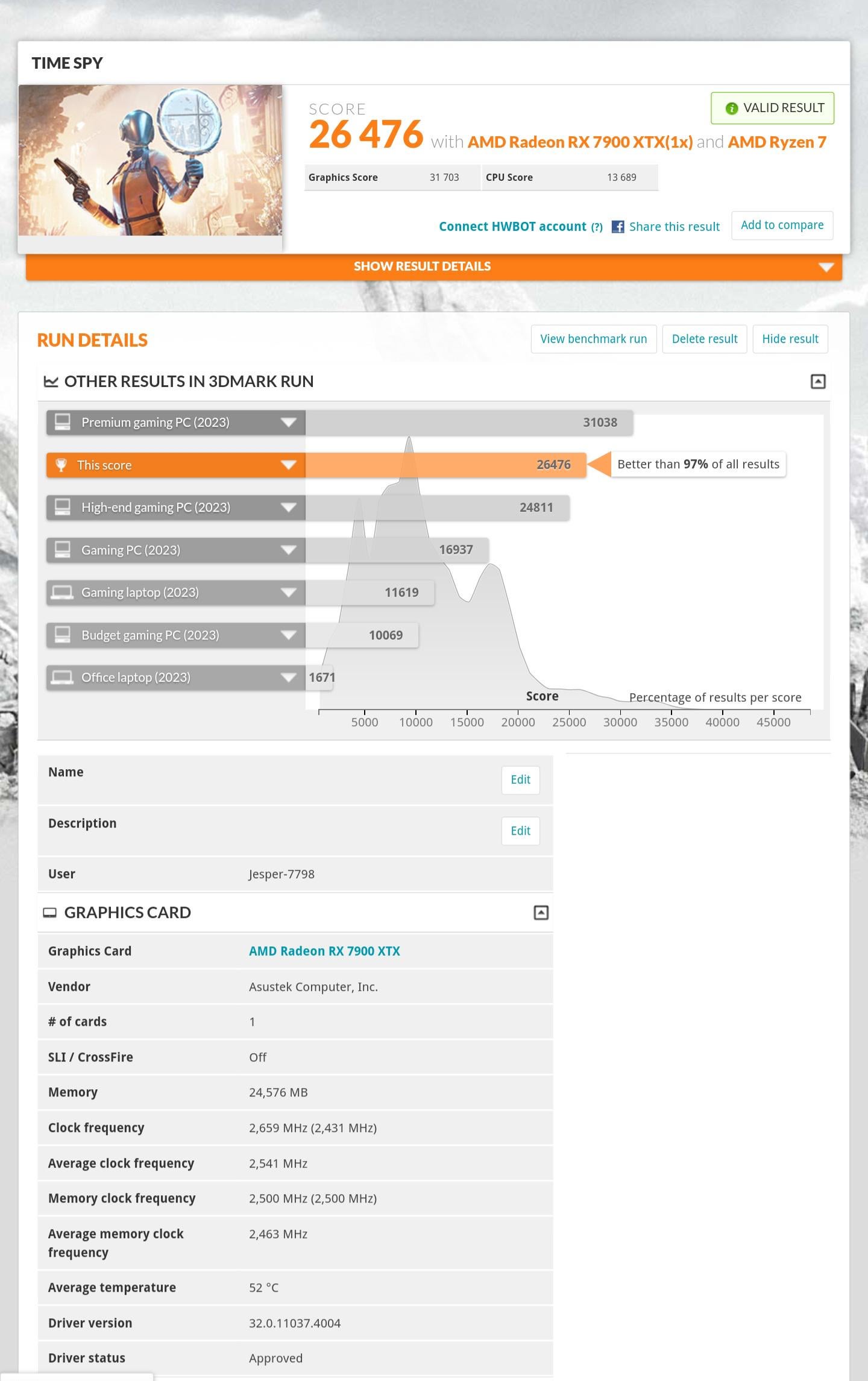This screenshot has width=868, height=1381.
Task: Click the main score 26 476
Action: click(366, 134)
